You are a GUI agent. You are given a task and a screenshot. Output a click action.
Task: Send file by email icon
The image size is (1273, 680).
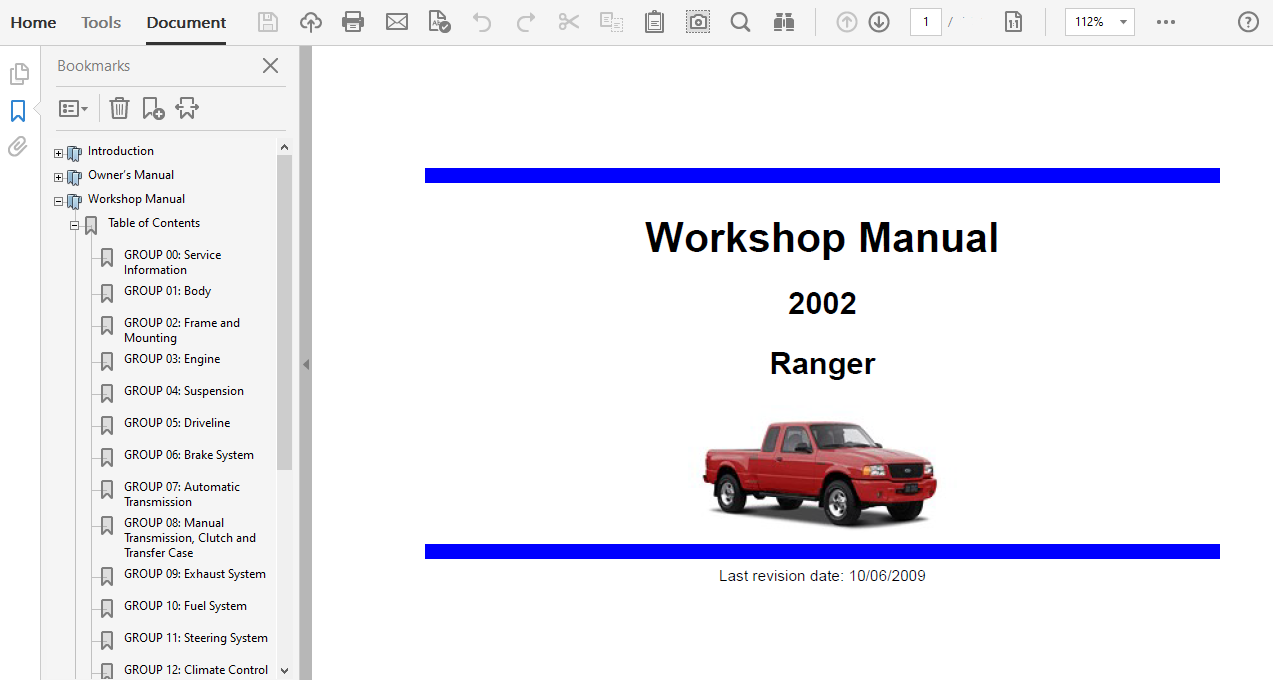coord(397,22)
